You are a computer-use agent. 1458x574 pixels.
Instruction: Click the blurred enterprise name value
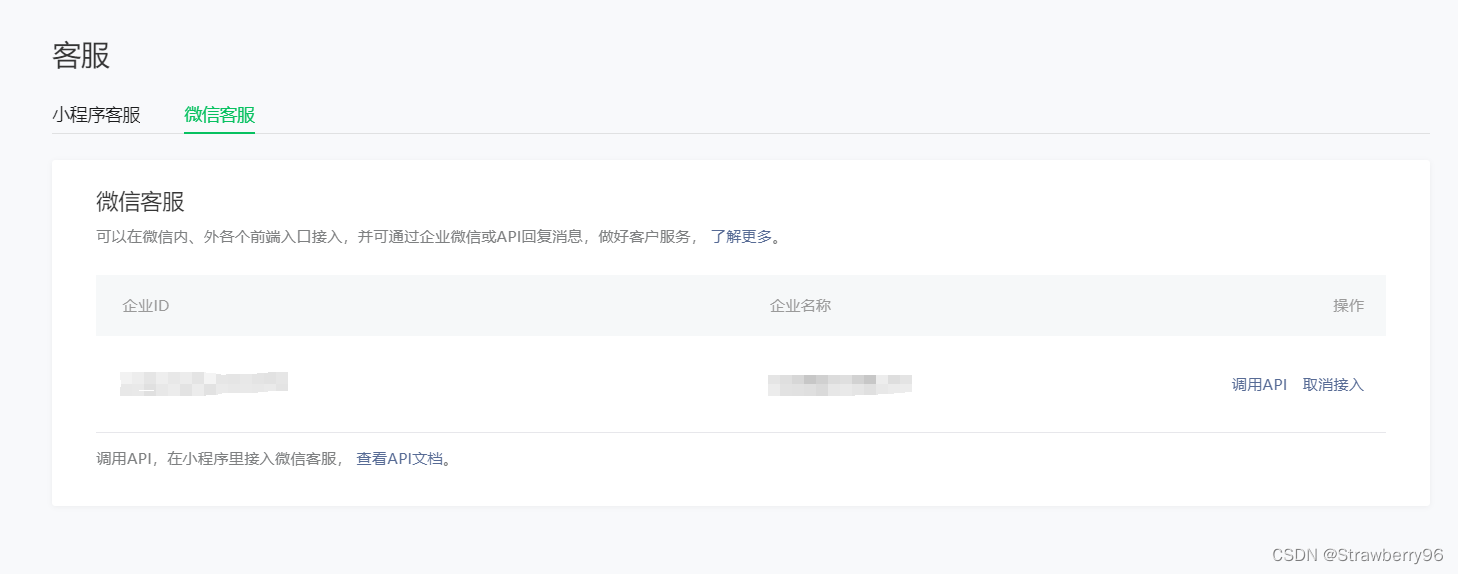pos(840,384)
